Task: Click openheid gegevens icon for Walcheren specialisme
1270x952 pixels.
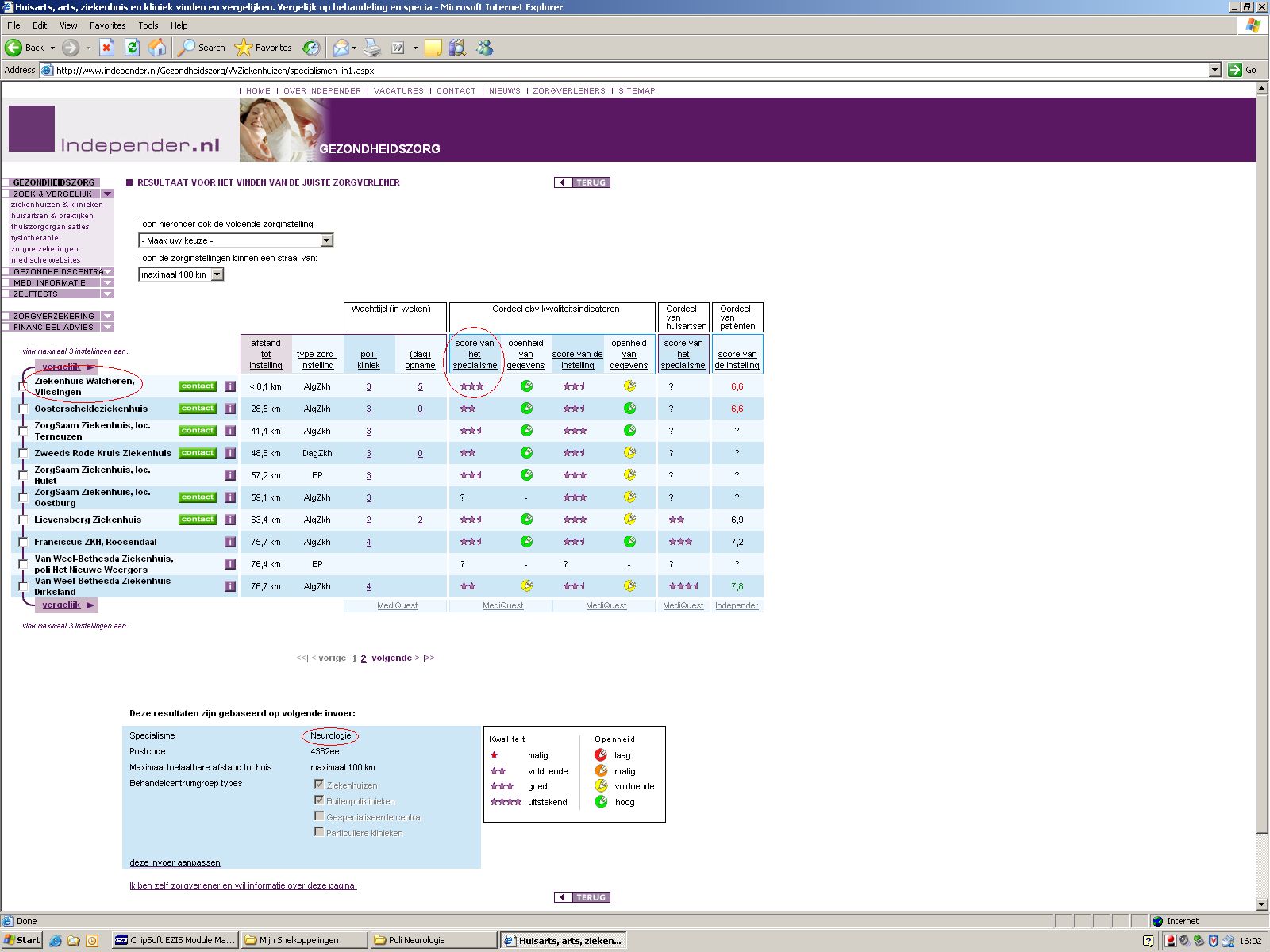Action: pos(526,386)
